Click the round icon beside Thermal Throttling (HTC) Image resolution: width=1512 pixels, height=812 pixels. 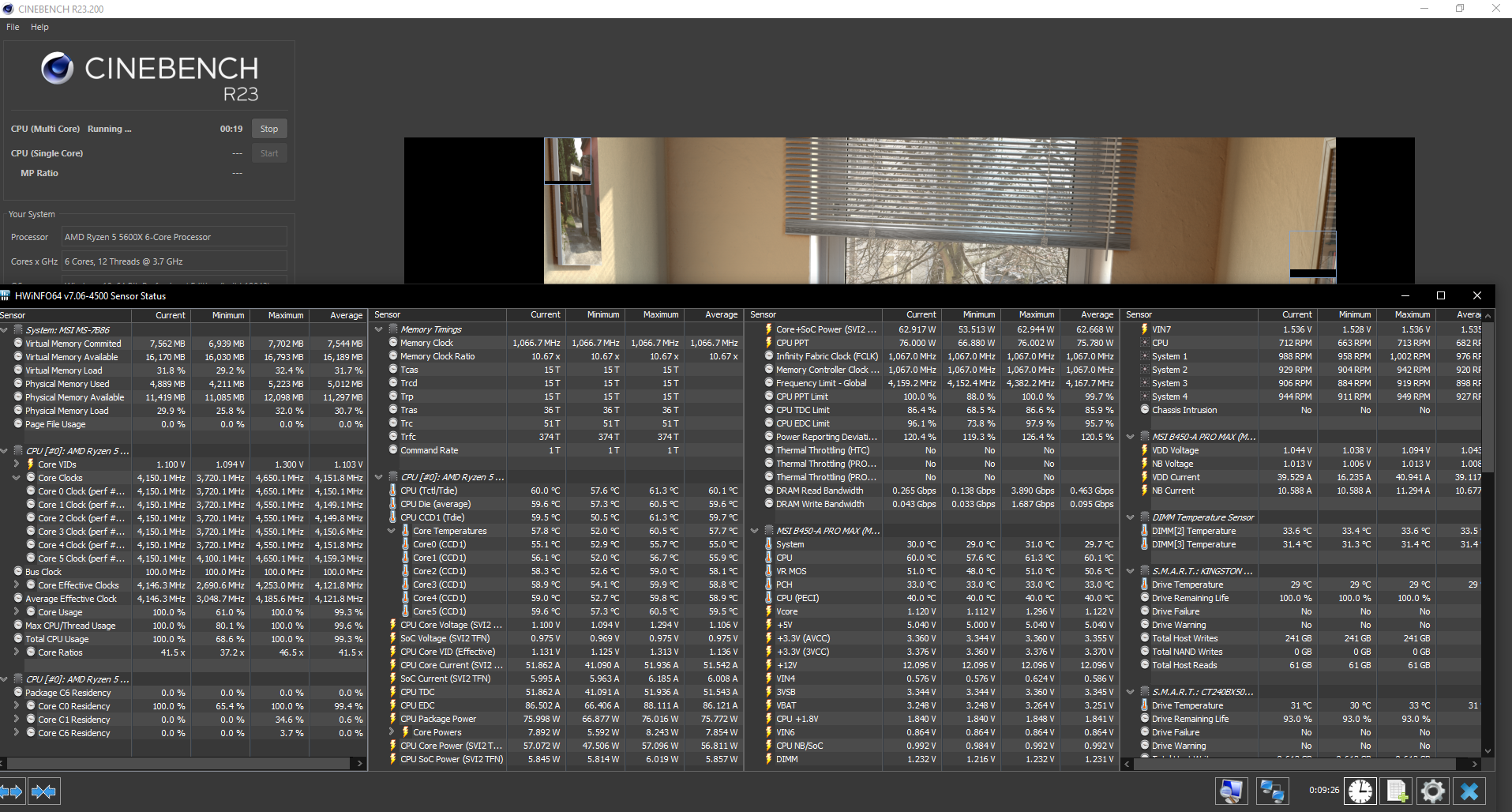768,450
